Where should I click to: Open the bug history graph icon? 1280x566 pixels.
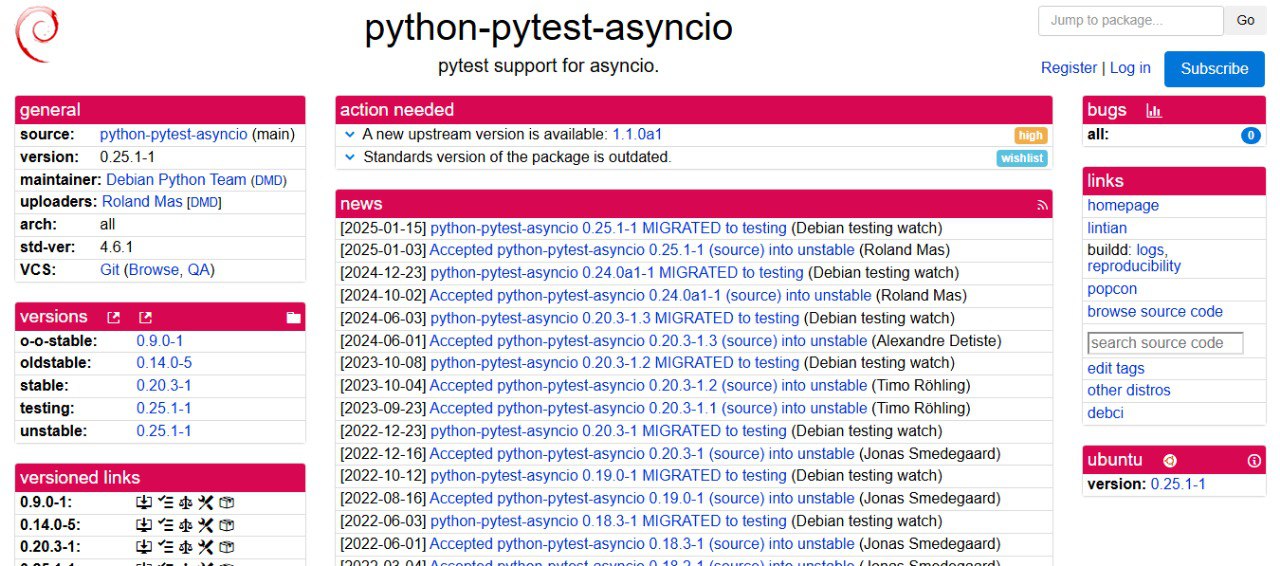1154,111
